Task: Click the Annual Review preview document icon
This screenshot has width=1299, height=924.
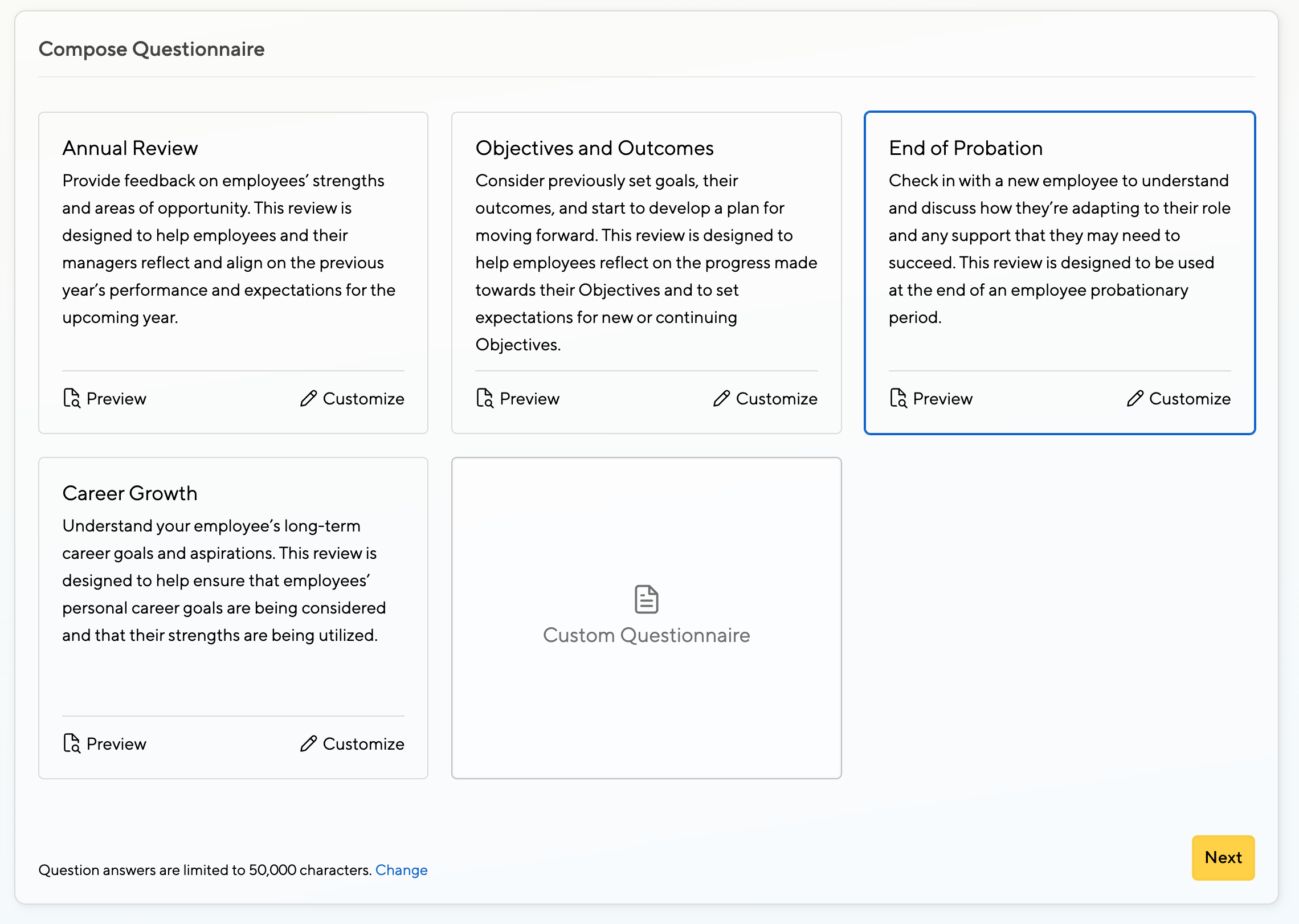Action: pyautogui.click(x=71, y=398)
